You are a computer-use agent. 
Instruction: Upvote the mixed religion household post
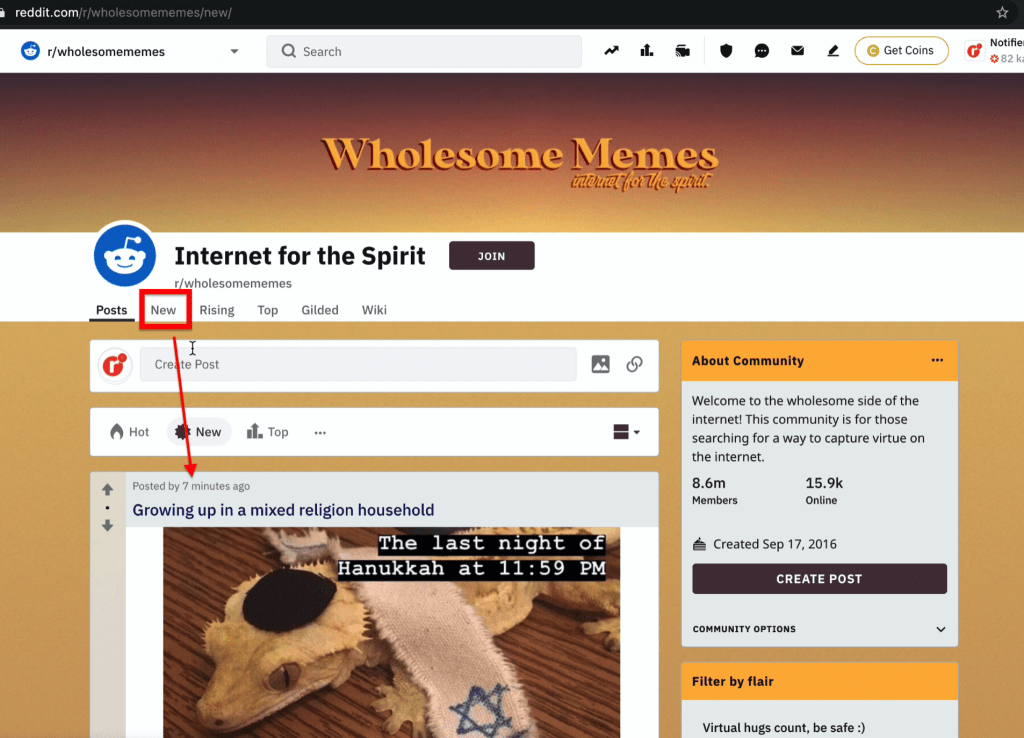[x=108, y=489]
